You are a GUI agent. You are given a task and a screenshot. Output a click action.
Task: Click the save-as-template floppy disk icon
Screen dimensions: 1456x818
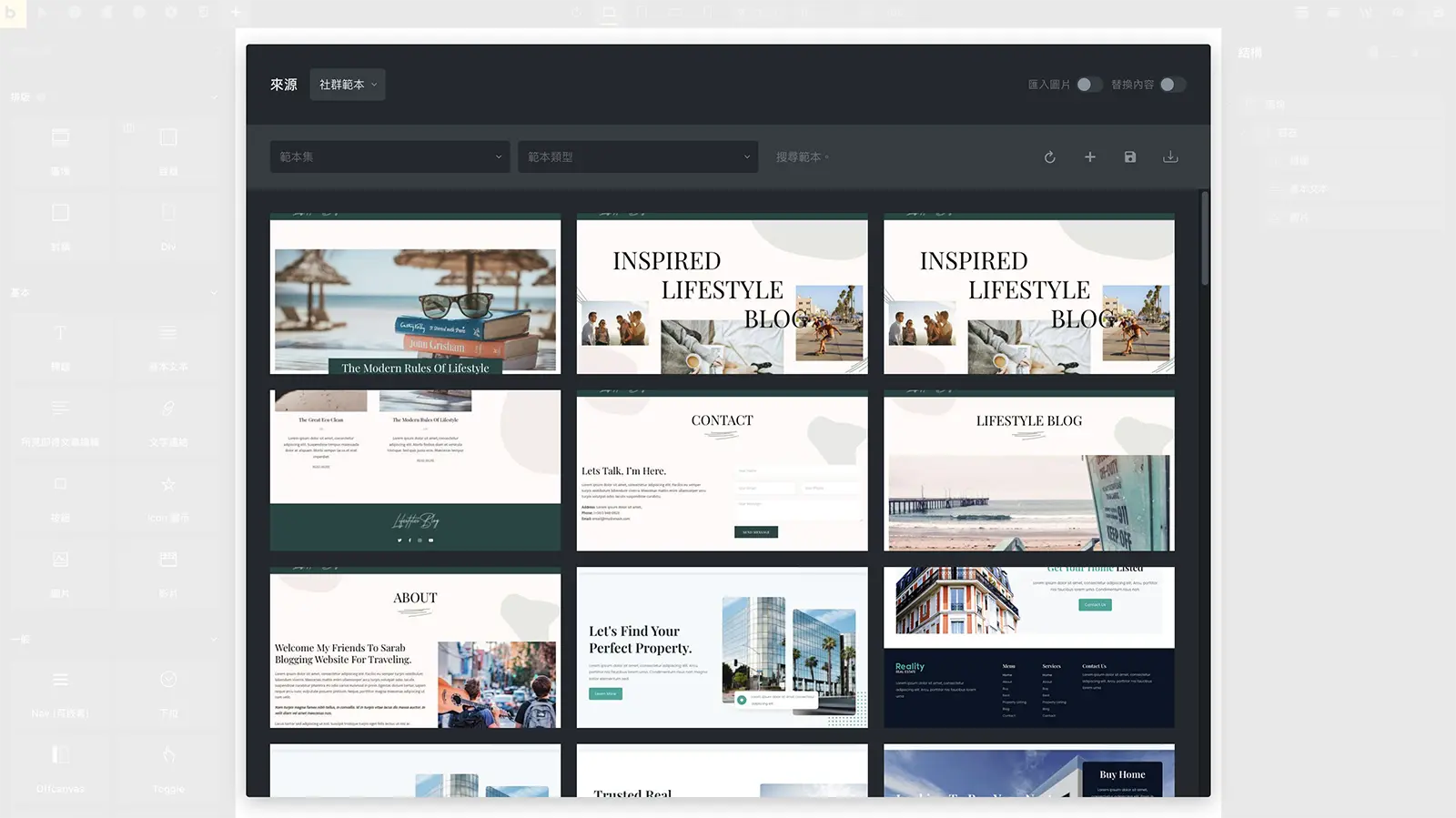click(x=1129, y=157)
